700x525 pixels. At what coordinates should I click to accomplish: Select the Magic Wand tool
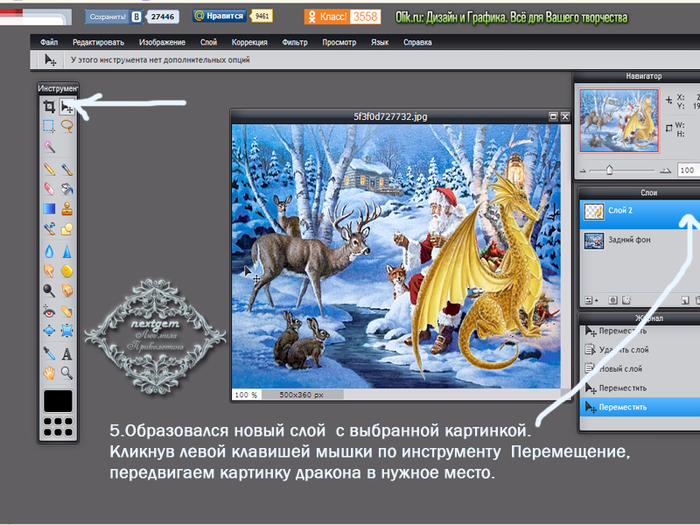(49, 146)
